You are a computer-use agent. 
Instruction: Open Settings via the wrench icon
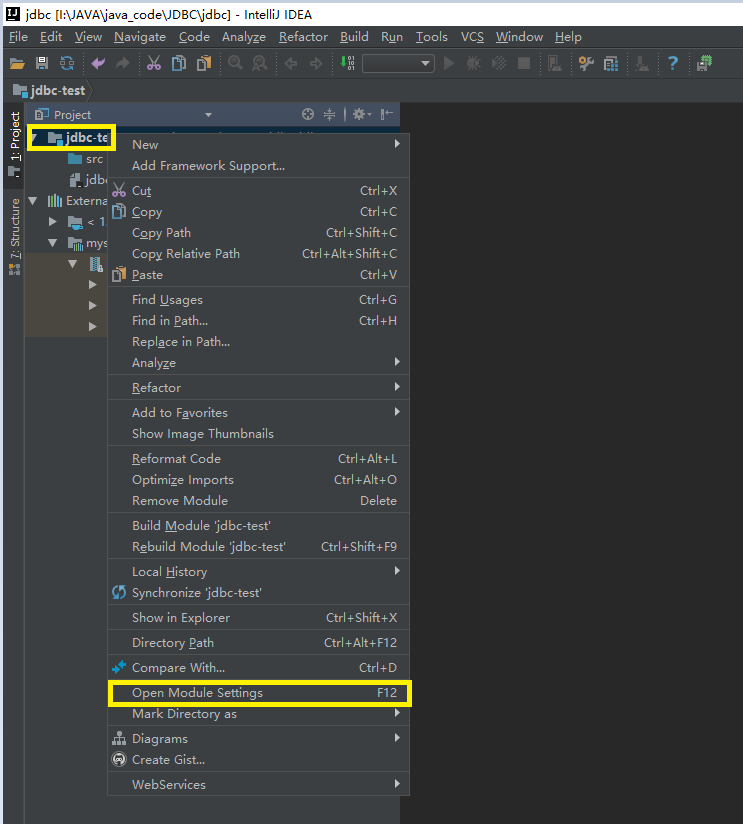(x=586, y=64)
